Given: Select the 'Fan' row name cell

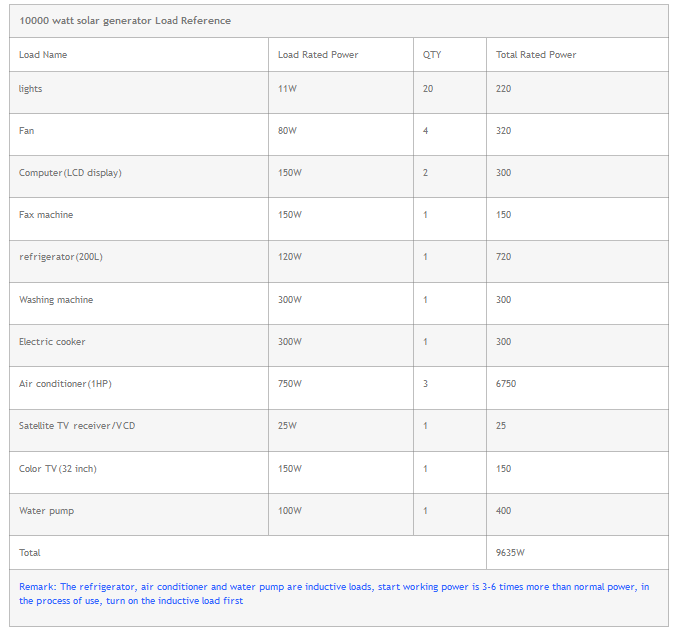Looking at the screenshot, I should (27, 131).
